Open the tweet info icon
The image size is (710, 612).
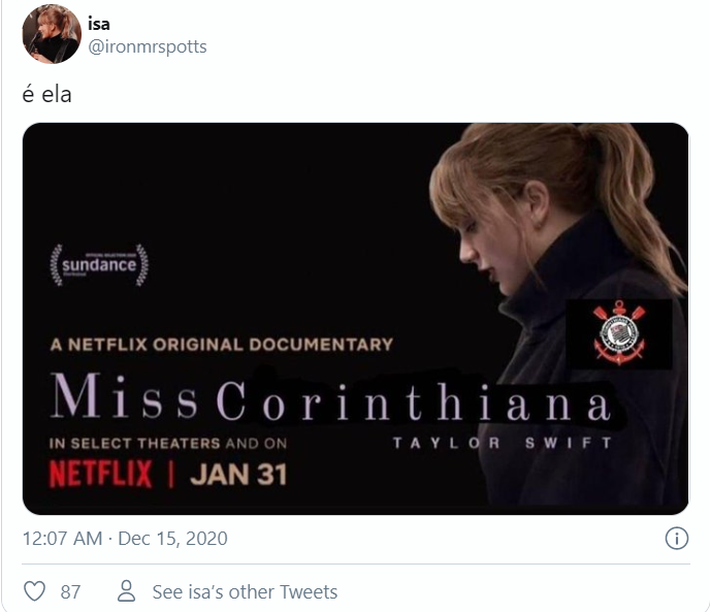click(677, 539)
